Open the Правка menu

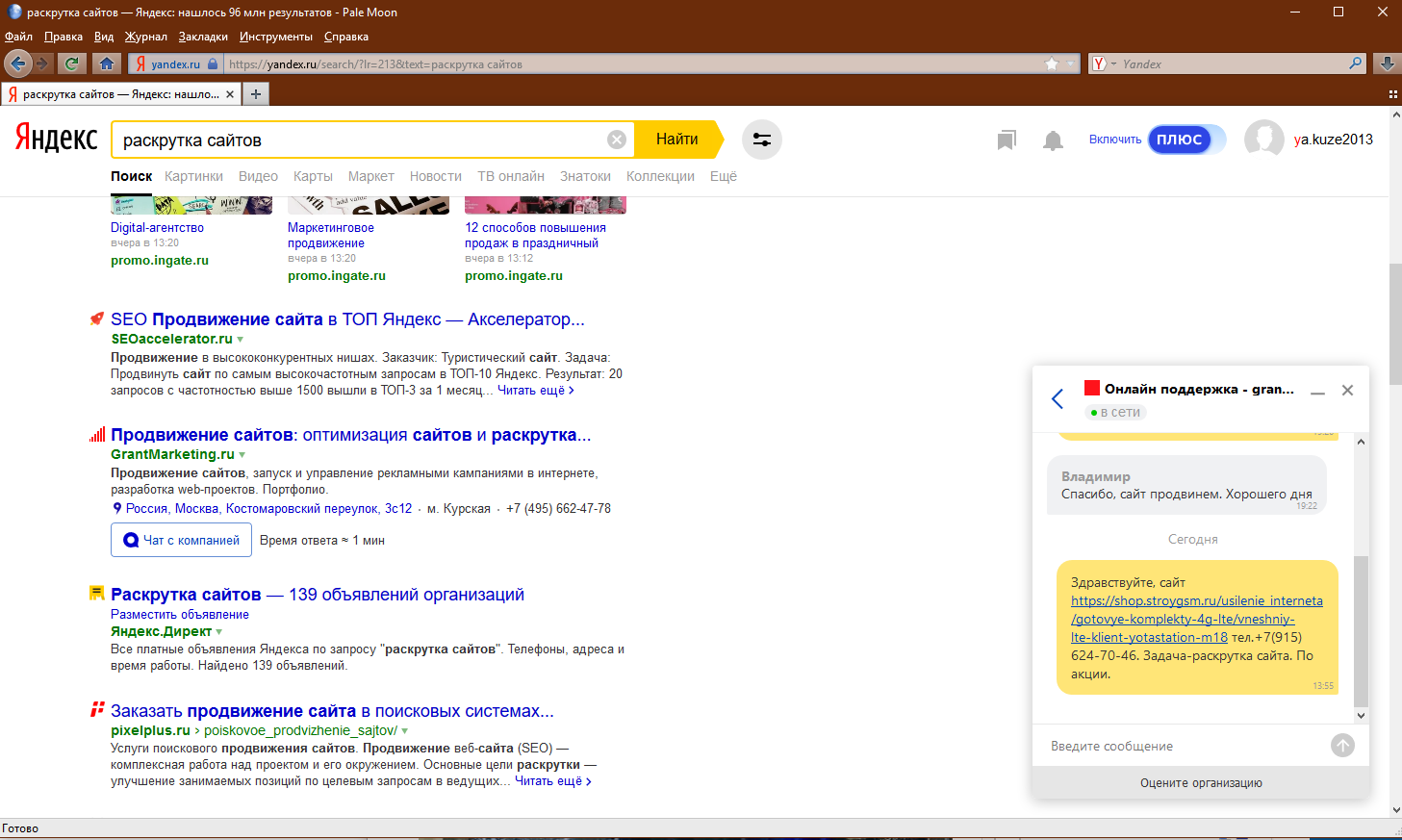click(64, 37)
